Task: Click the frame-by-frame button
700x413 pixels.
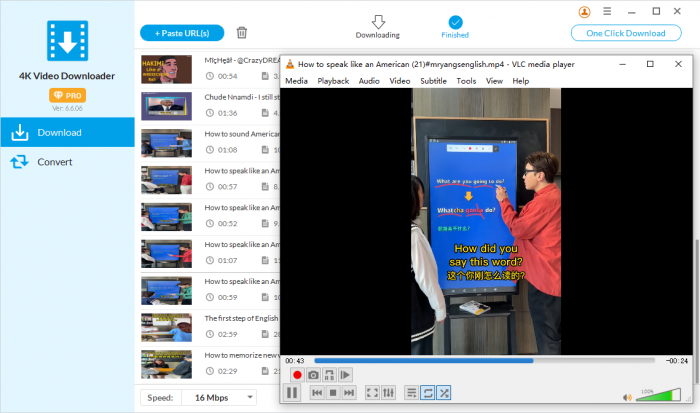Action: coord(346,375)
